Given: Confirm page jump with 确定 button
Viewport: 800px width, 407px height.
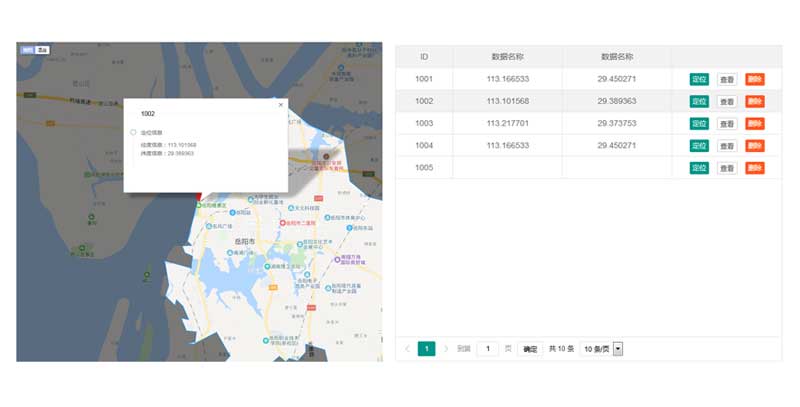Looking at the screenshot, I should point(530,349).
